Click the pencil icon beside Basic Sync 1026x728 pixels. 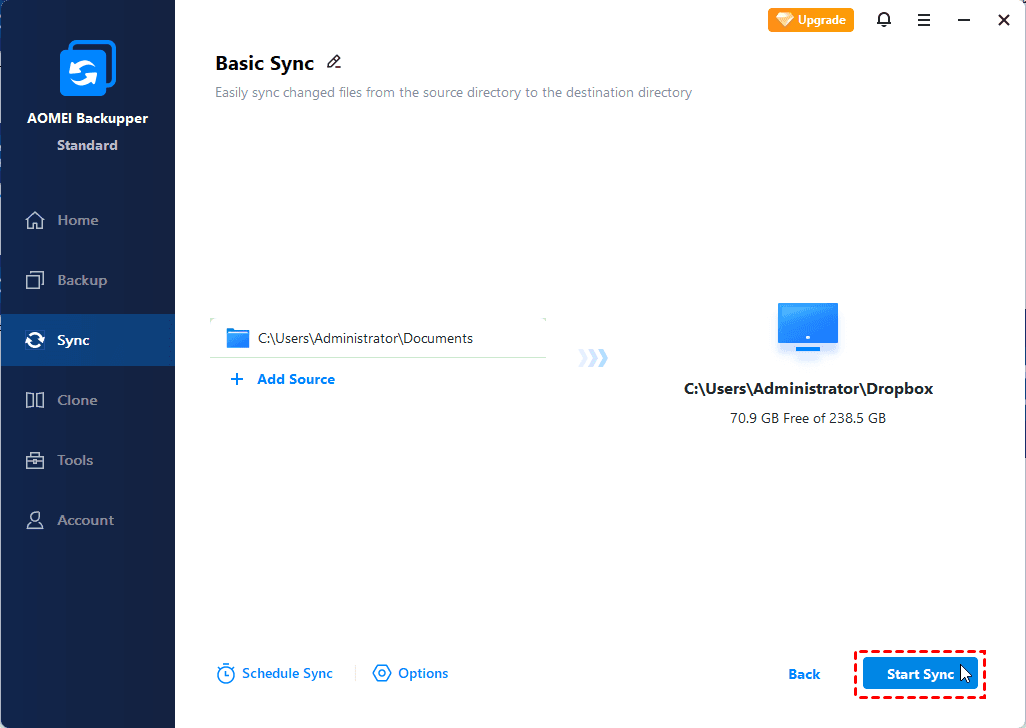pos(334,62)
